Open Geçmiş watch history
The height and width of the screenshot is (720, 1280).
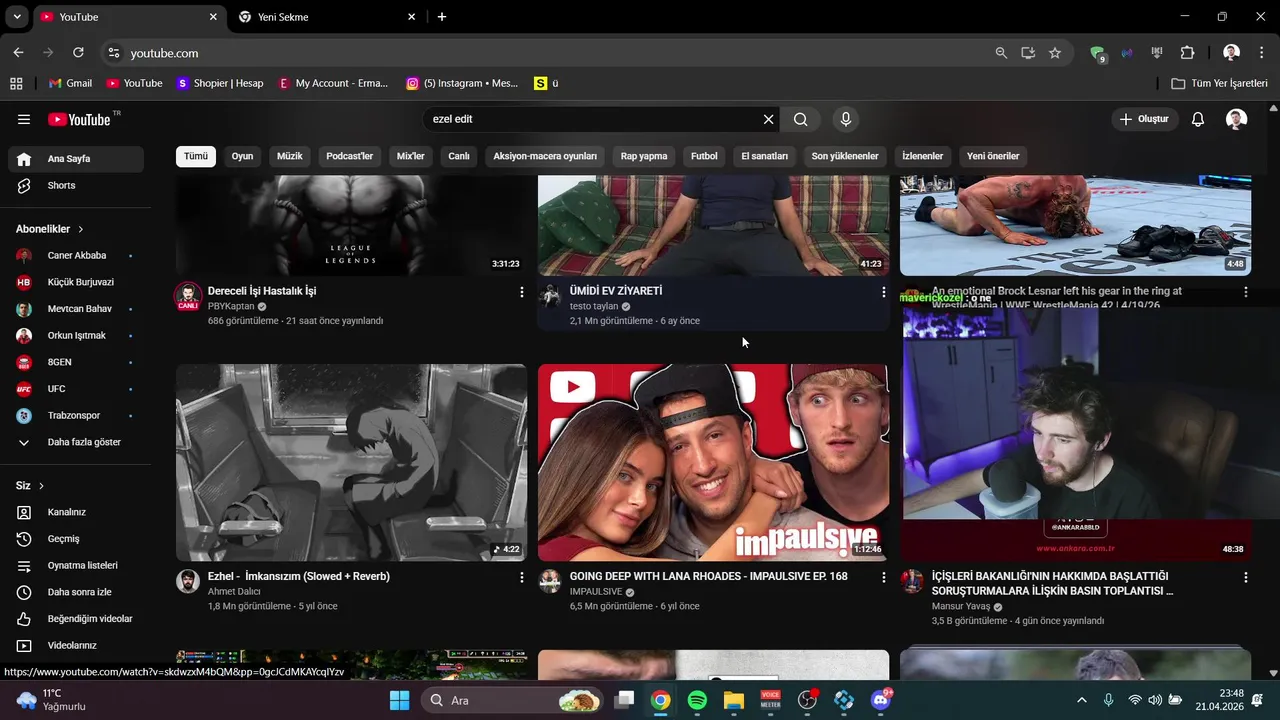click(76, 539)
